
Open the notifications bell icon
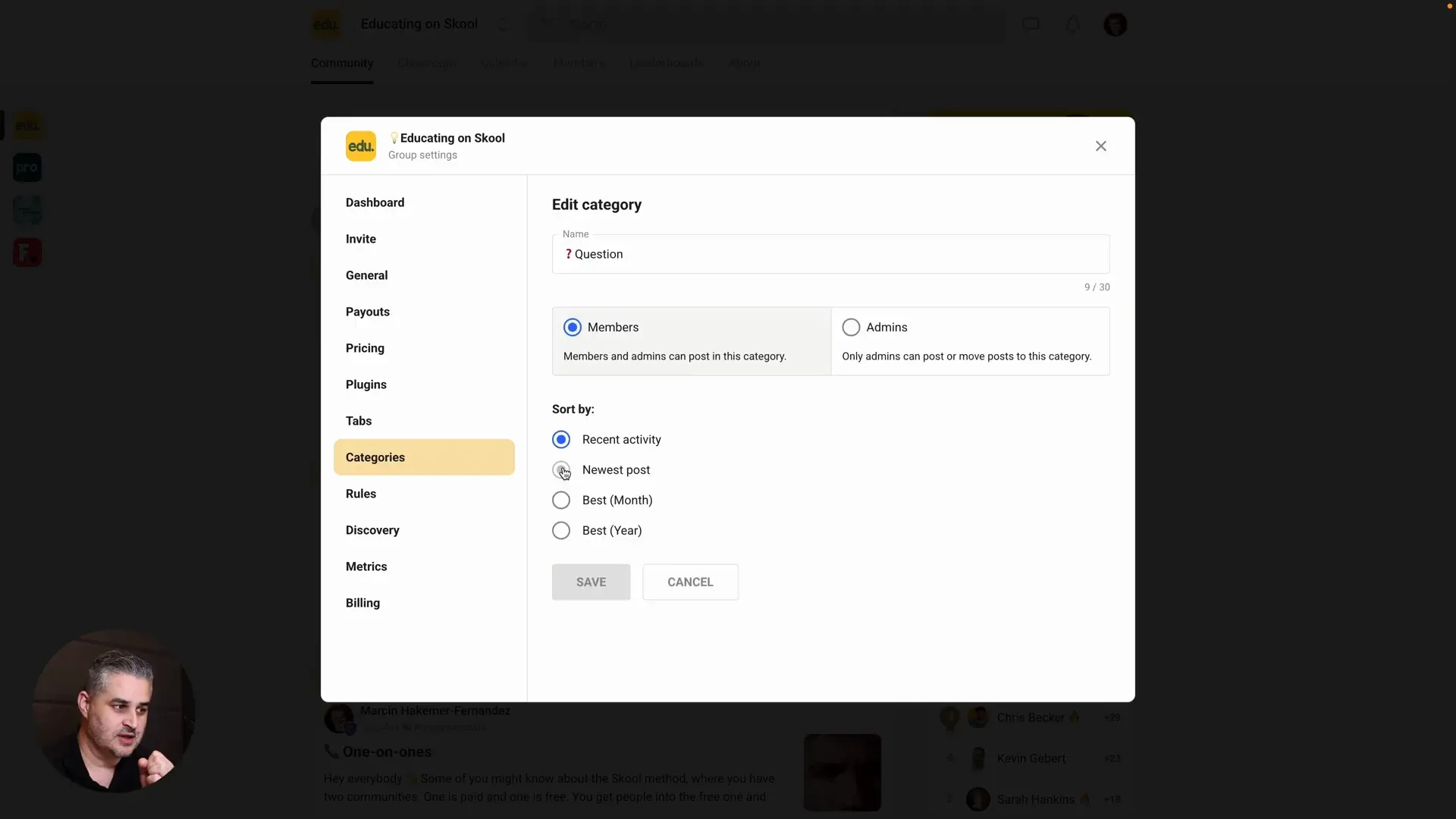point(1072,24)
